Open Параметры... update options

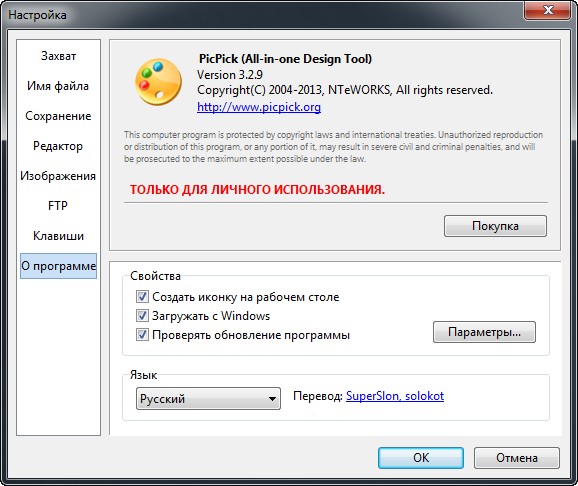tap(484, 332)
